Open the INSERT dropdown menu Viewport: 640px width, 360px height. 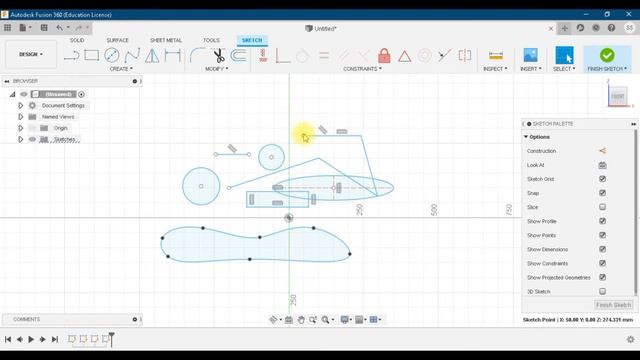tap(531, 69)
